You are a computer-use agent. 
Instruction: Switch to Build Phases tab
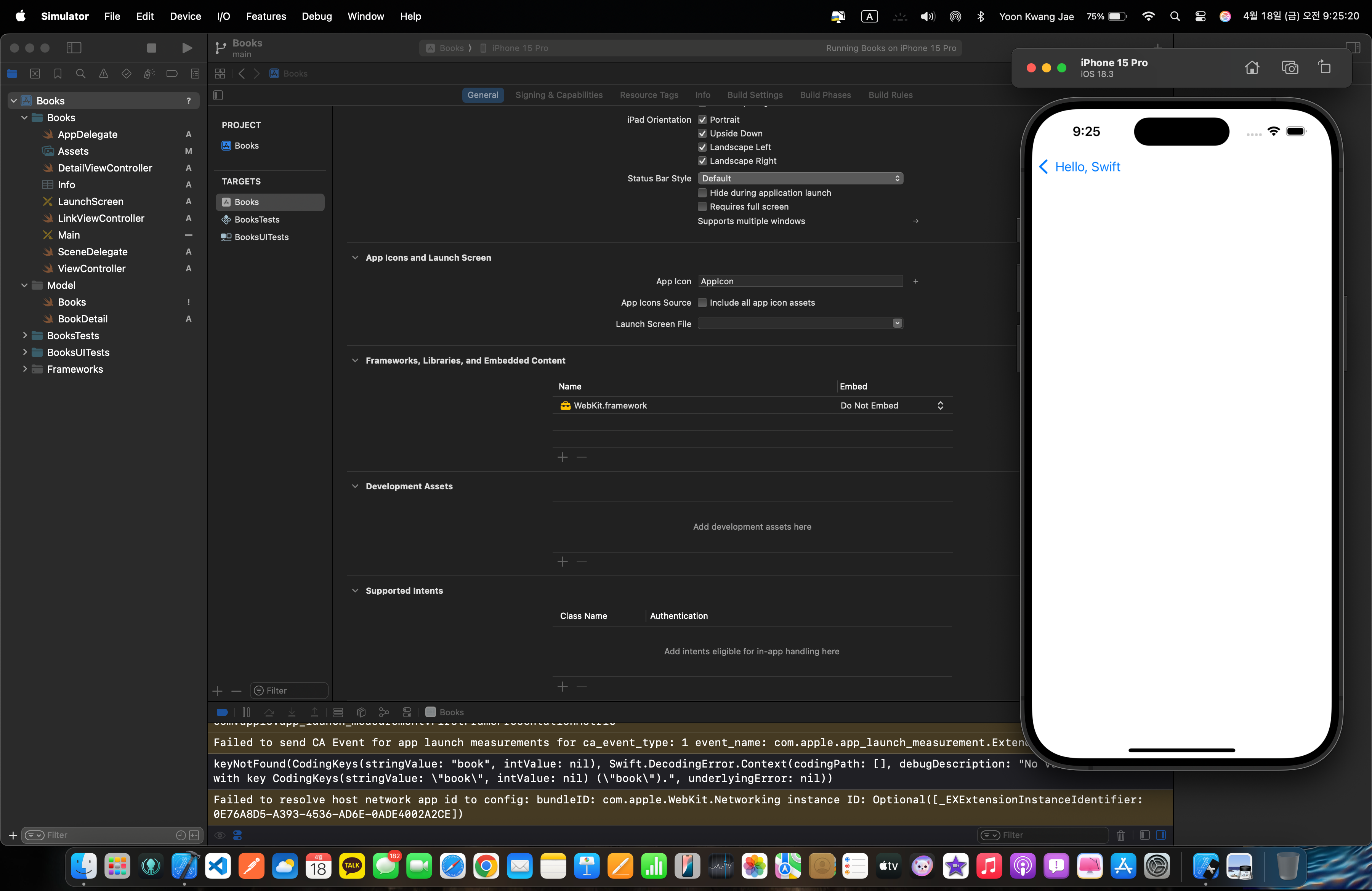pyautogui.click(x=825, y=95)
